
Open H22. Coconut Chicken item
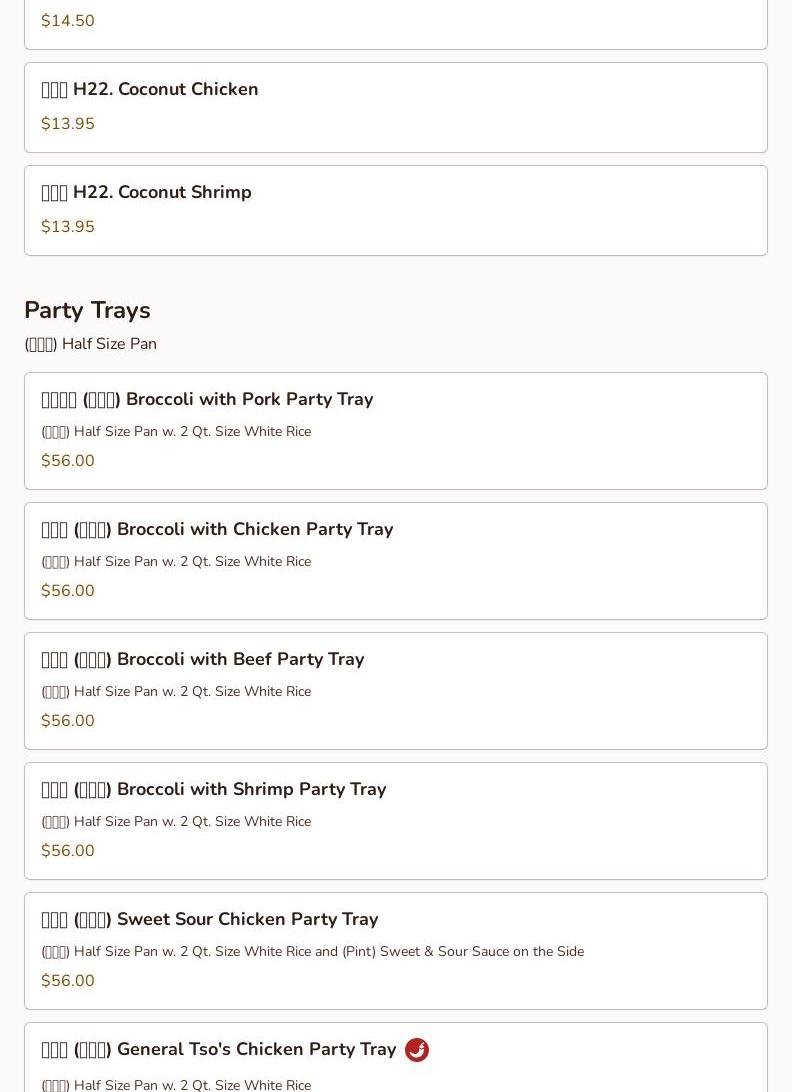click(165, 90)
